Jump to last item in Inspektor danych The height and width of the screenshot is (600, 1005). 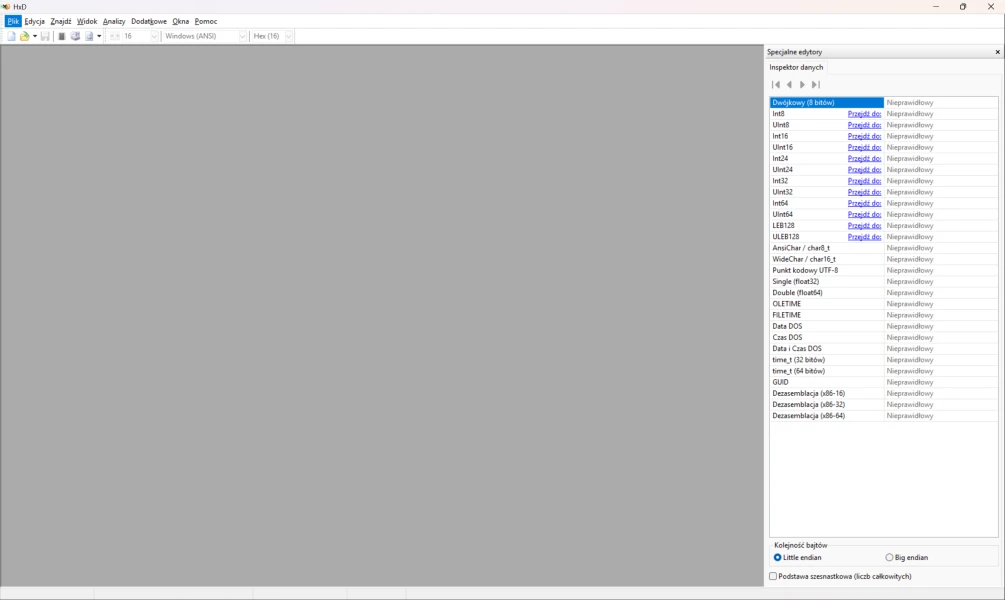816,85
